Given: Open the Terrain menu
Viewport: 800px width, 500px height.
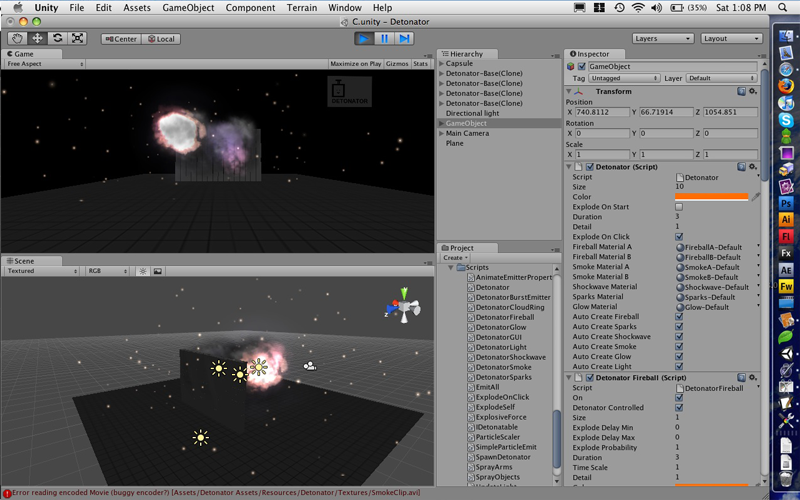Looking at the screenshot, I should pos(301,7).
